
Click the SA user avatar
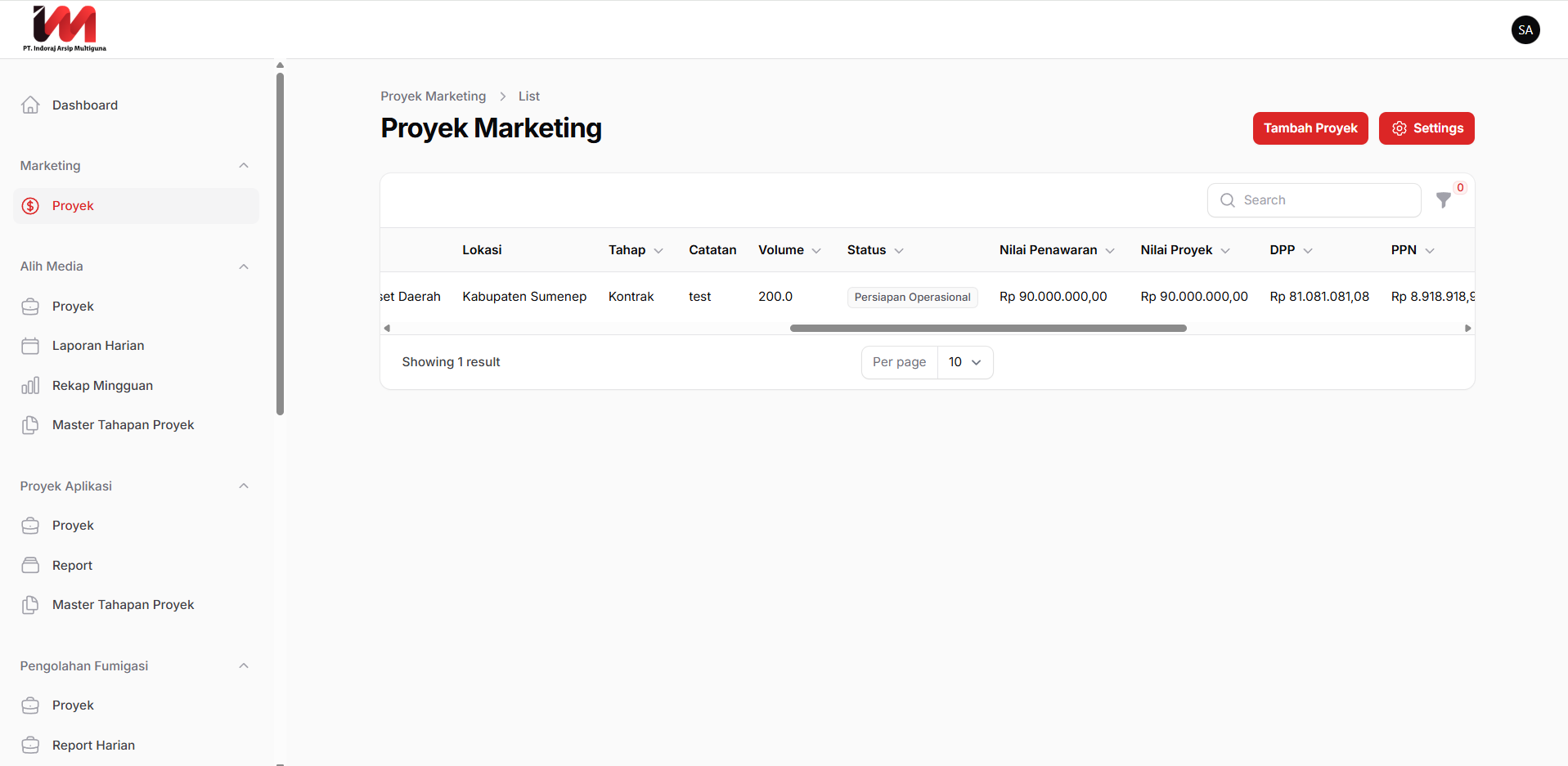coord(1525,30)
